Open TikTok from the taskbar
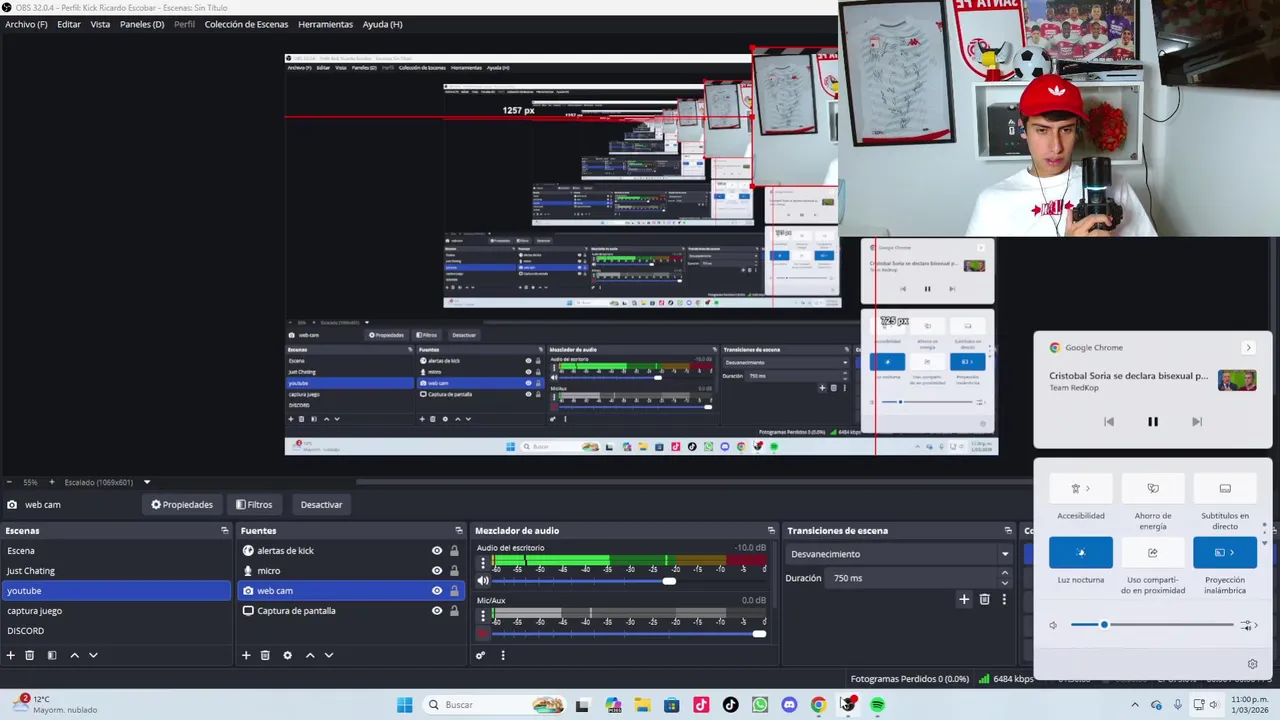 (730, 705)
